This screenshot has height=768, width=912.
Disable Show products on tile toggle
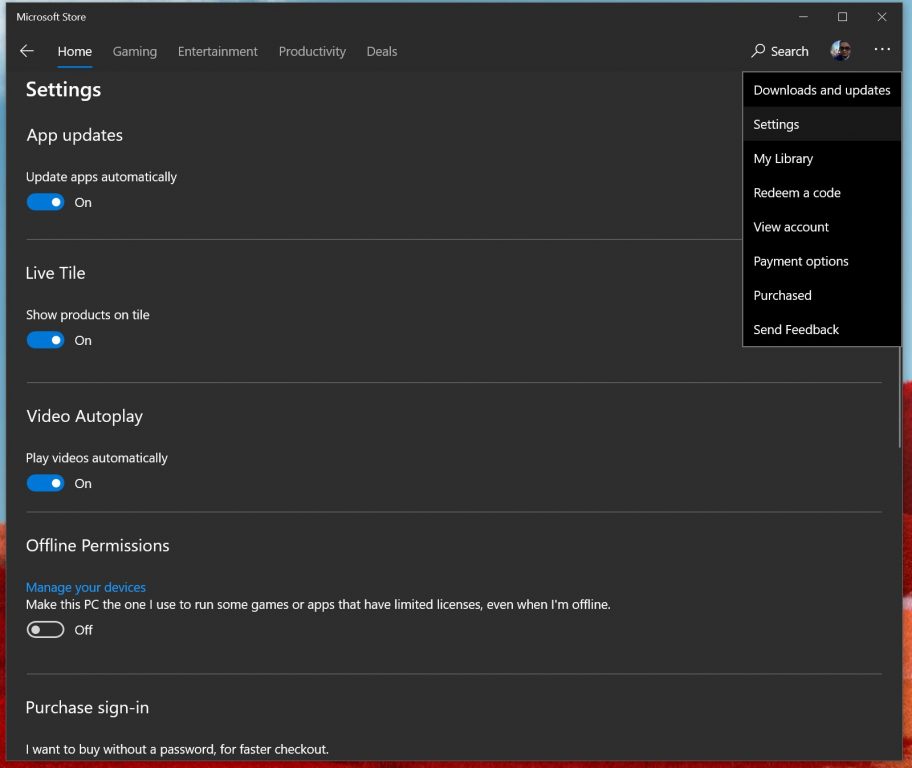pos(45,340)
